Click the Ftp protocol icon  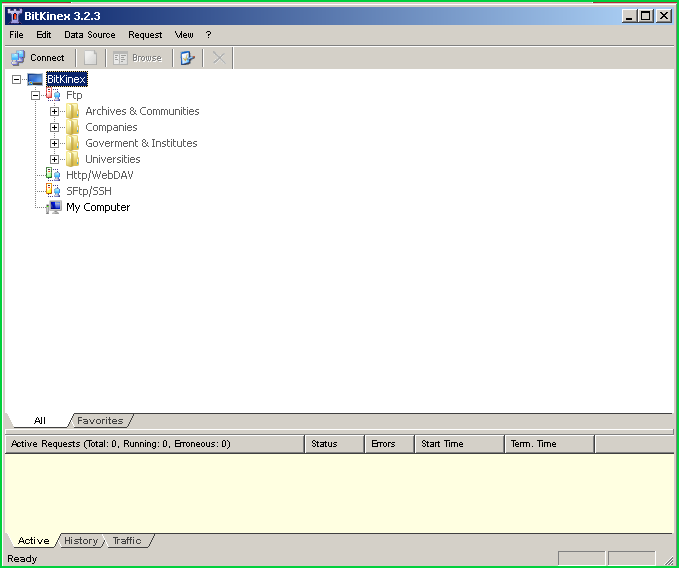[53, 94]
